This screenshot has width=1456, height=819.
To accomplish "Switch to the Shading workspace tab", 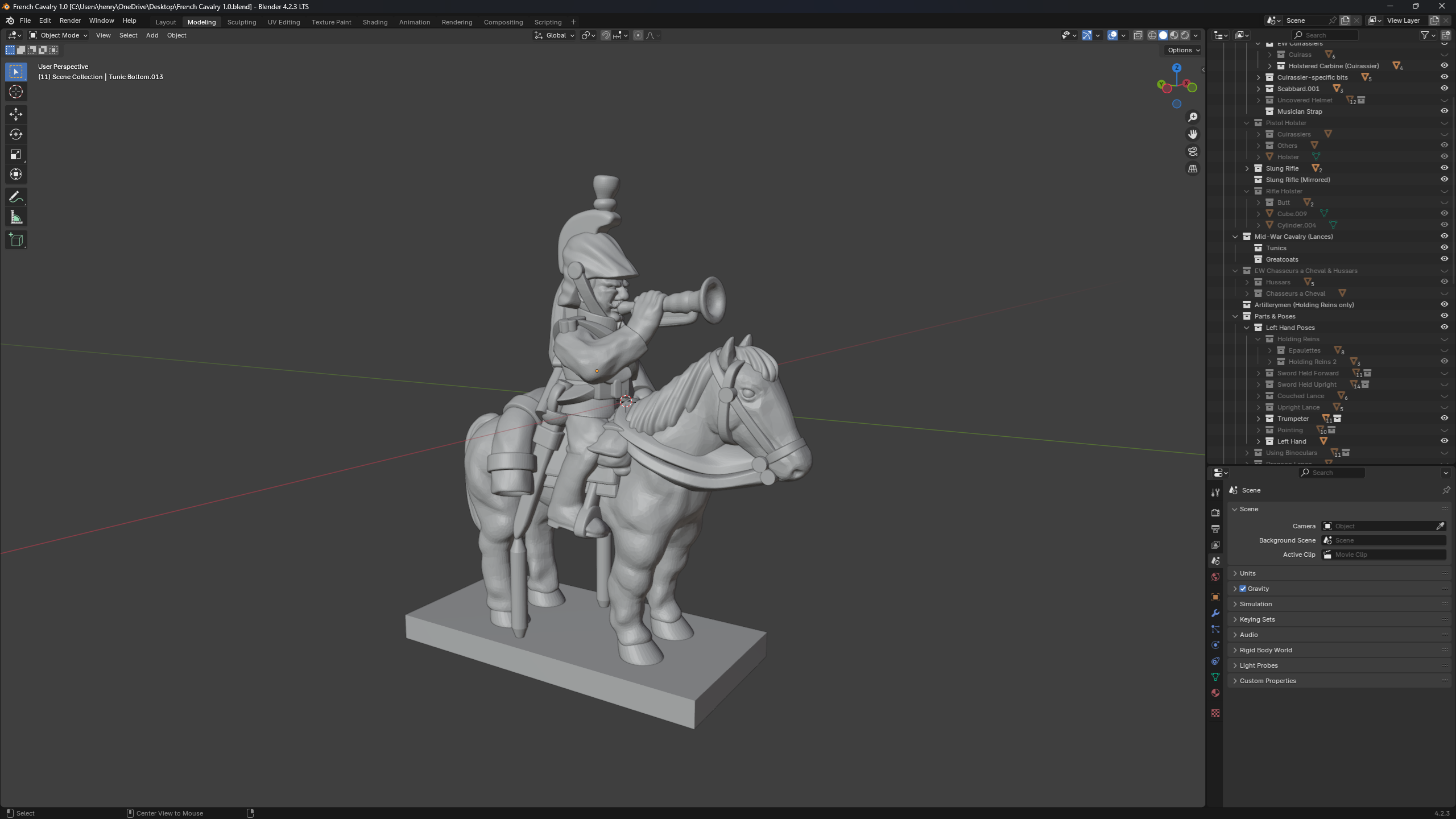I will coord(375,22).
